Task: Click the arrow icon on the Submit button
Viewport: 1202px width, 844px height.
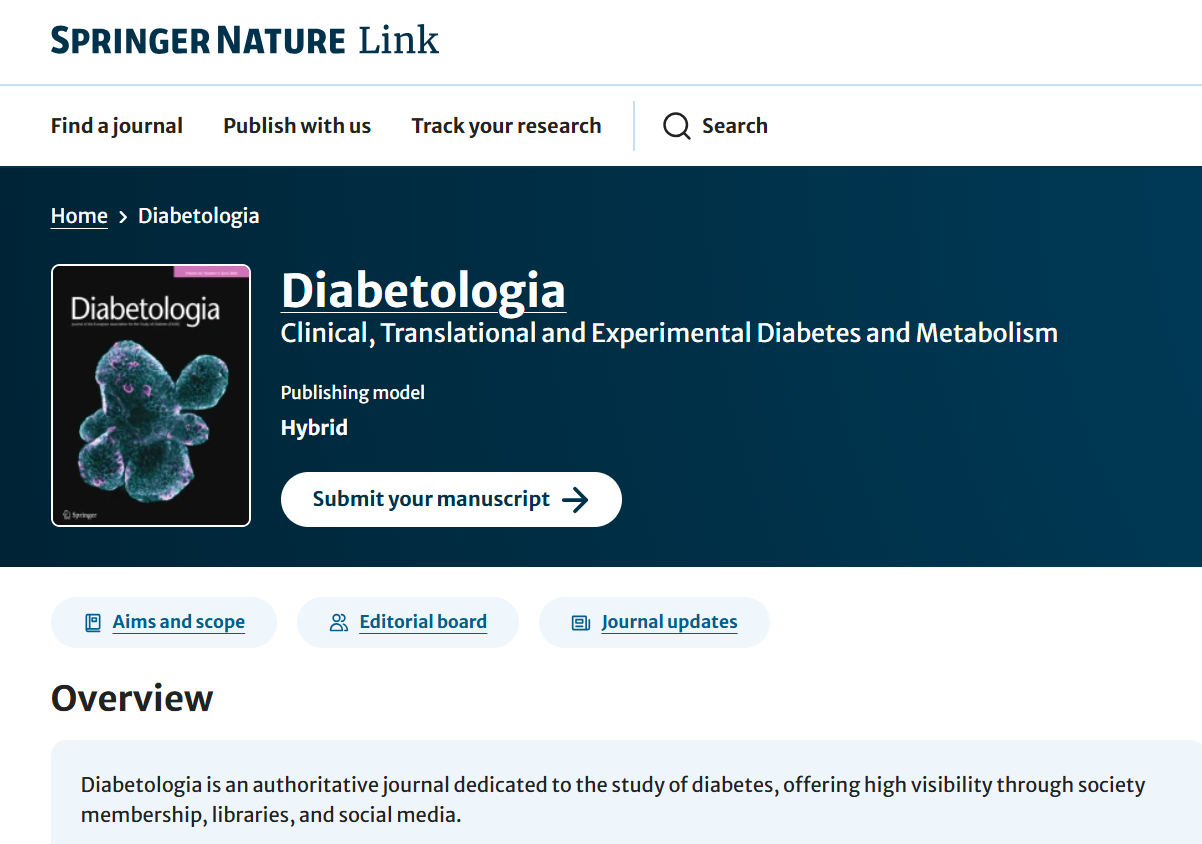Action: [575, 500]
